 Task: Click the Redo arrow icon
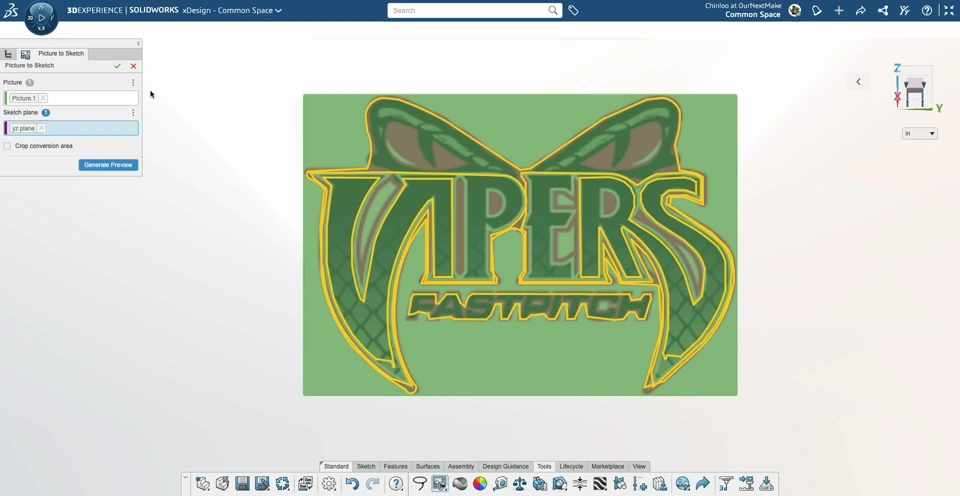pos(372,484)
